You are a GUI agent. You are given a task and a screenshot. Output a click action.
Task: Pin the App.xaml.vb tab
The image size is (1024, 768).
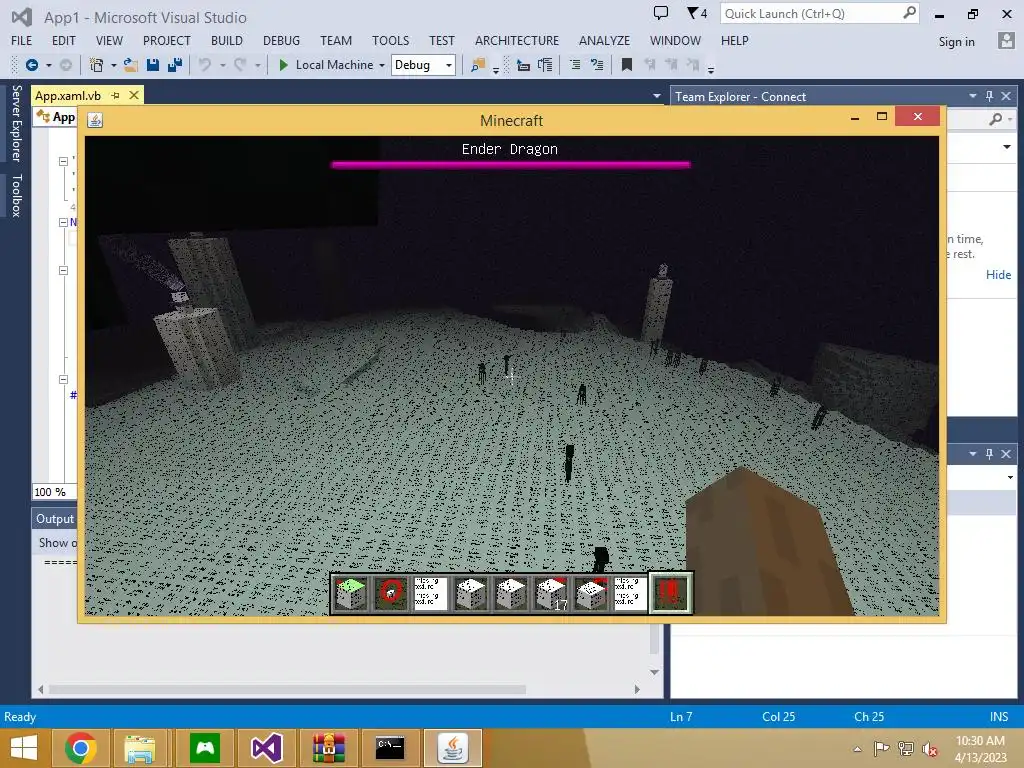[116, 95]
